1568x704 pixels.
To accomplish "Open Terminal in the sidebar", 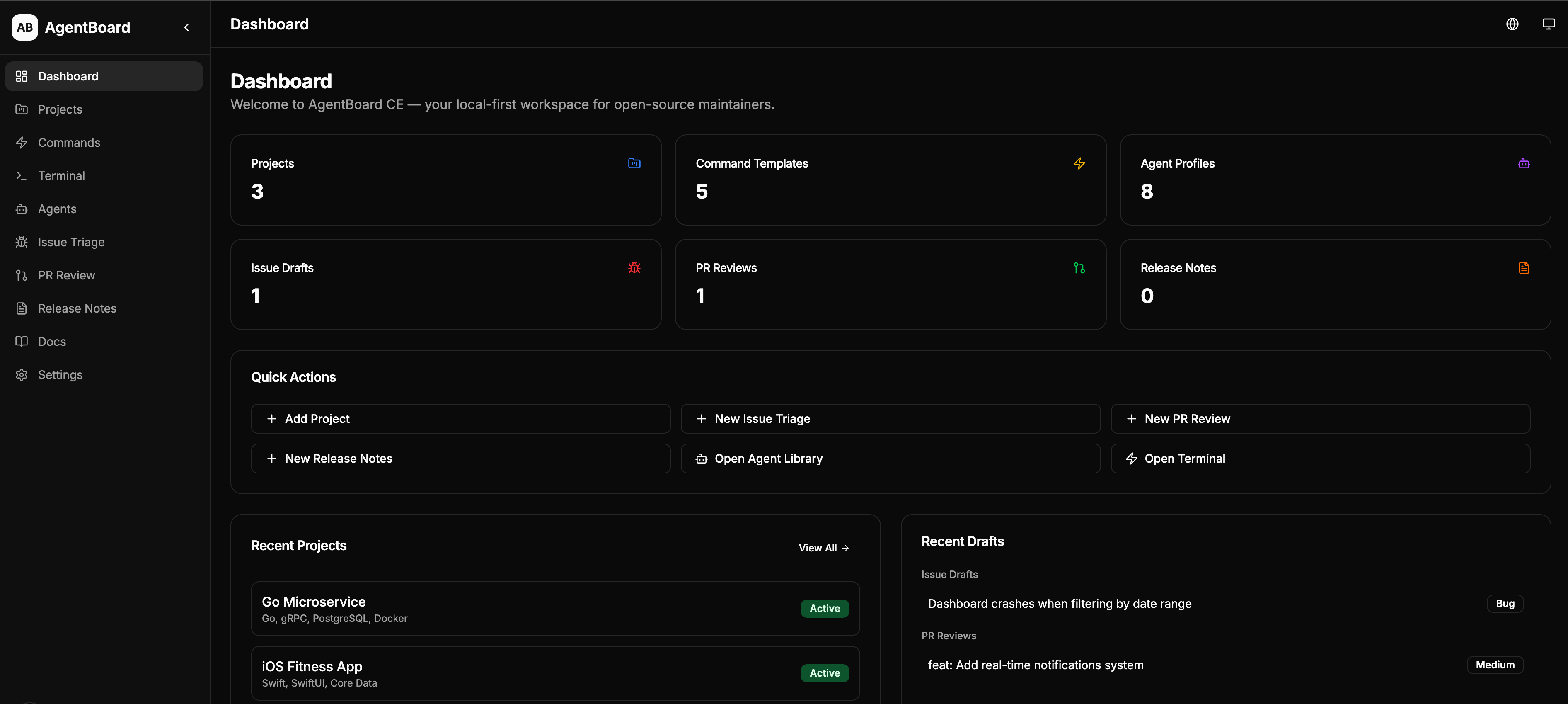I will pos(104,176).
